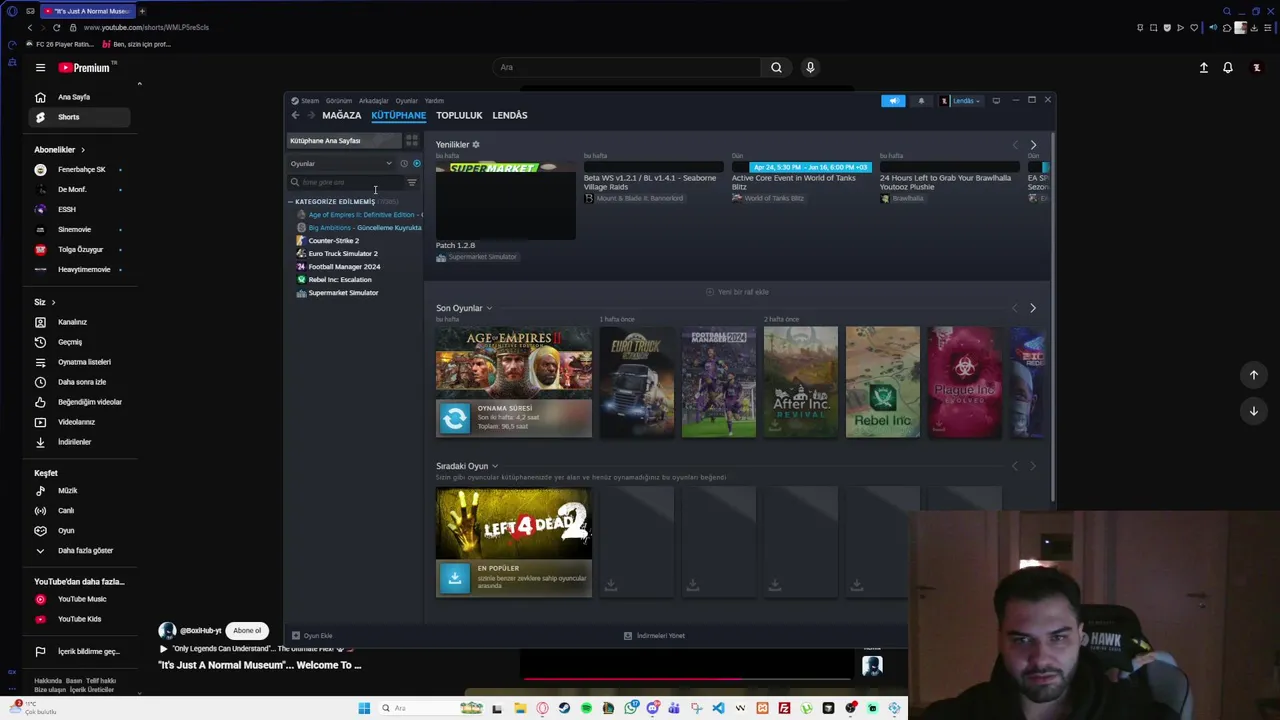Switch to MAĞAZA tab in Steam
This screenshot has height=720, width=1280.
[342, 116]
